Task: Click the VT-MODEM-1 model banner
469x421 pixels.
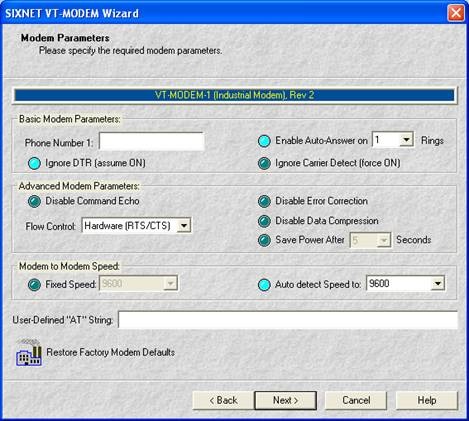Action: point(235,95)
